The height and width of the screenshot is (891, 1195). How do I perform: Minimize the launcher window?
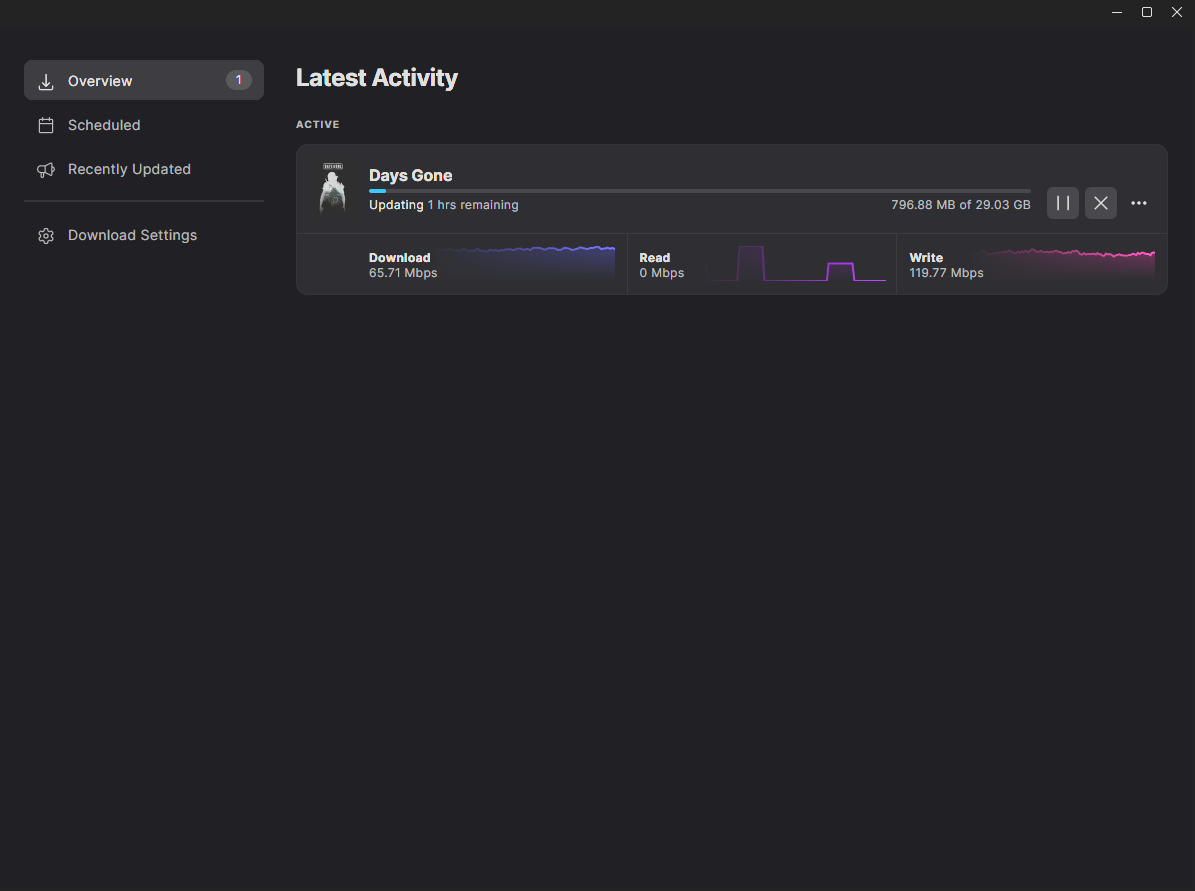[x=1117, y=12]
